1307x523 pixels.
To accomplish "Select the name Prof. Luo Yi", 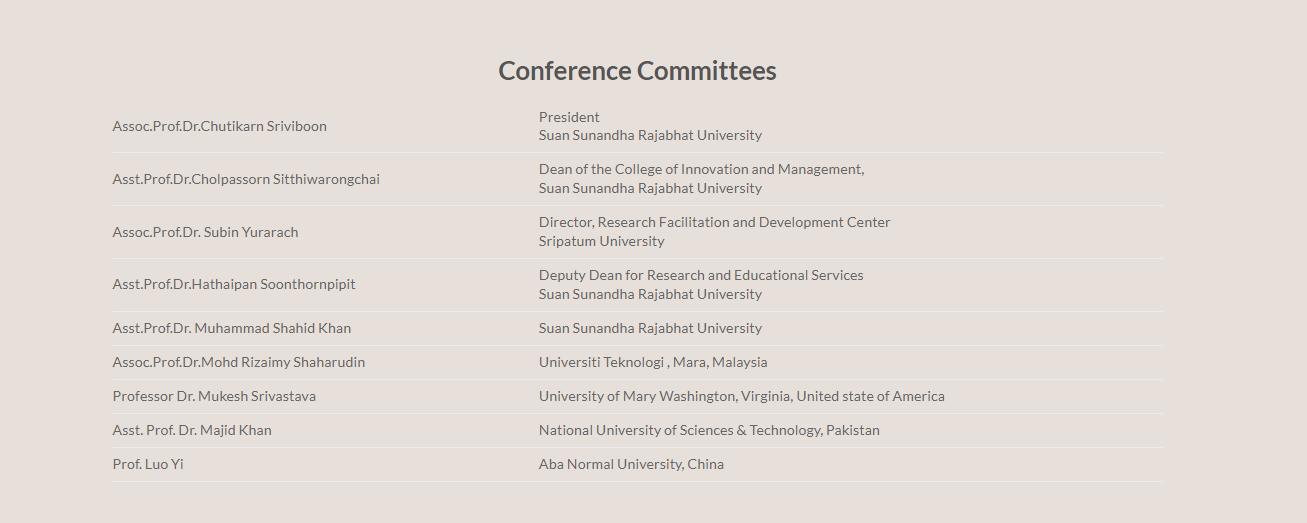I will 148,464.
